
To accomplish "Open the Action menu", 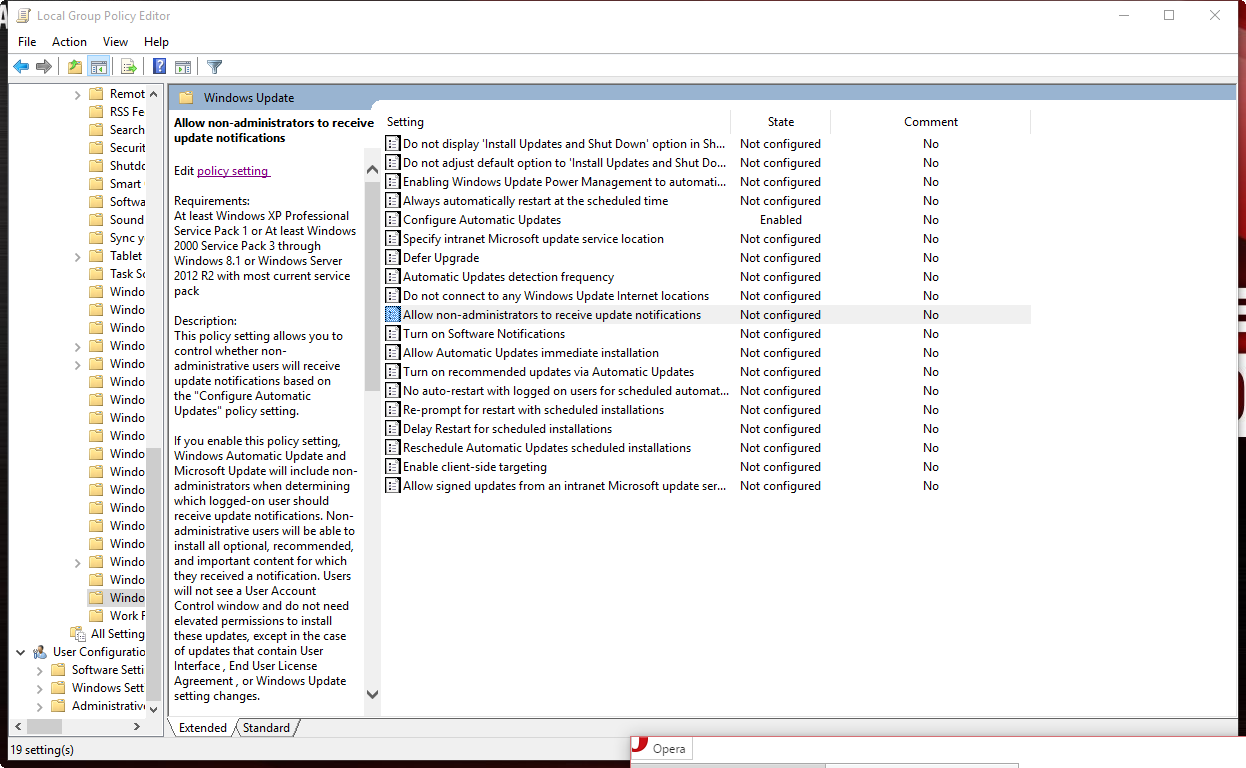I will (x=69, y=42).
